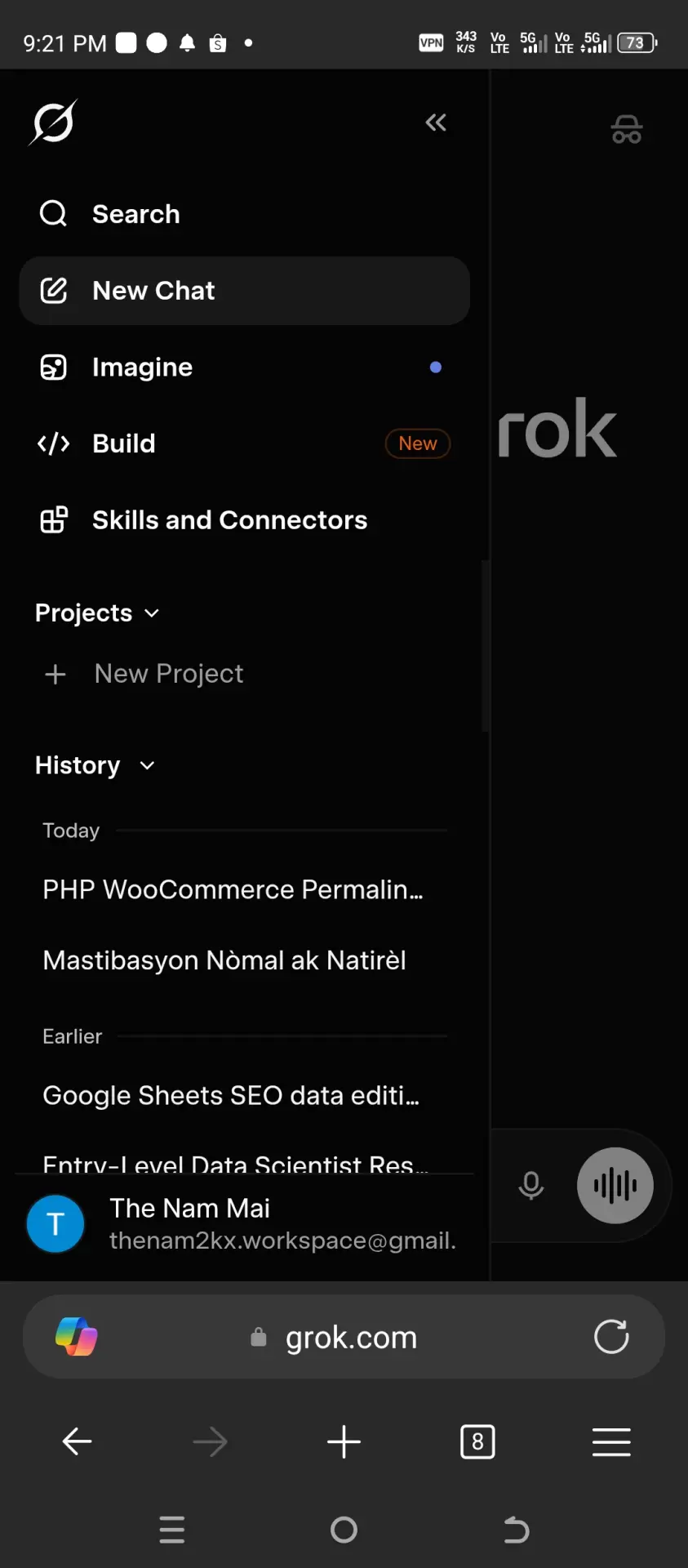Click the site lock security icon
The width and height of the screenshot is (688, 1568).
pyautogui.click(x=259, y=1337)
